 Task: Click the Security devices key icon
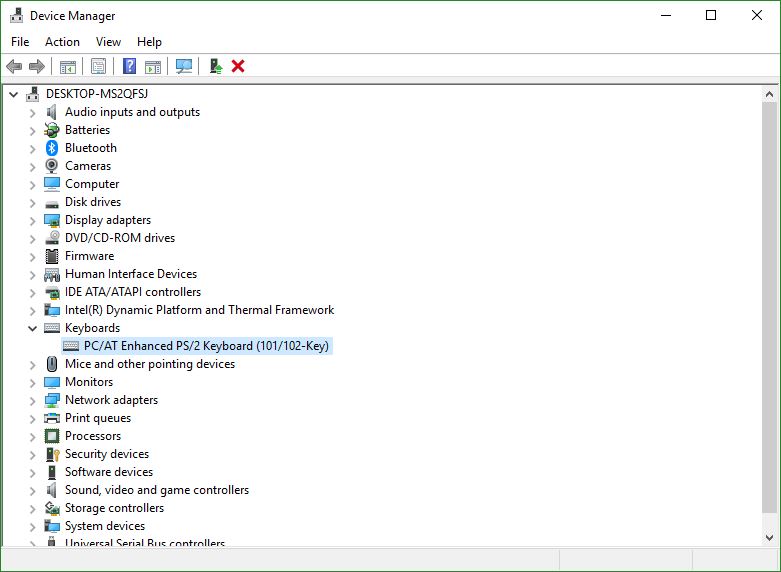(53, 454)
